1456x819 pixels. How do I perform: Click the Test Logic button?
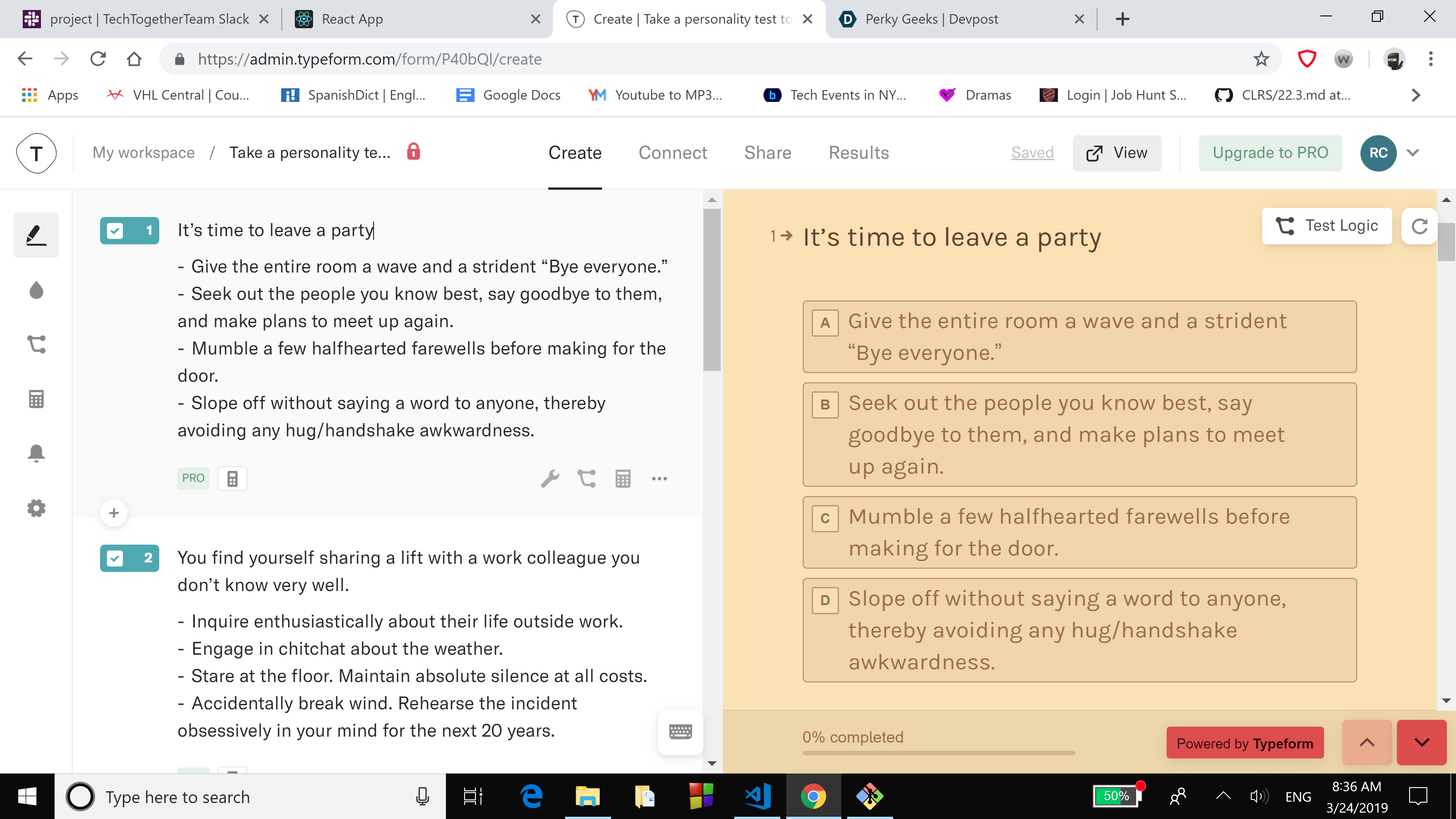tap(1327, 226)
